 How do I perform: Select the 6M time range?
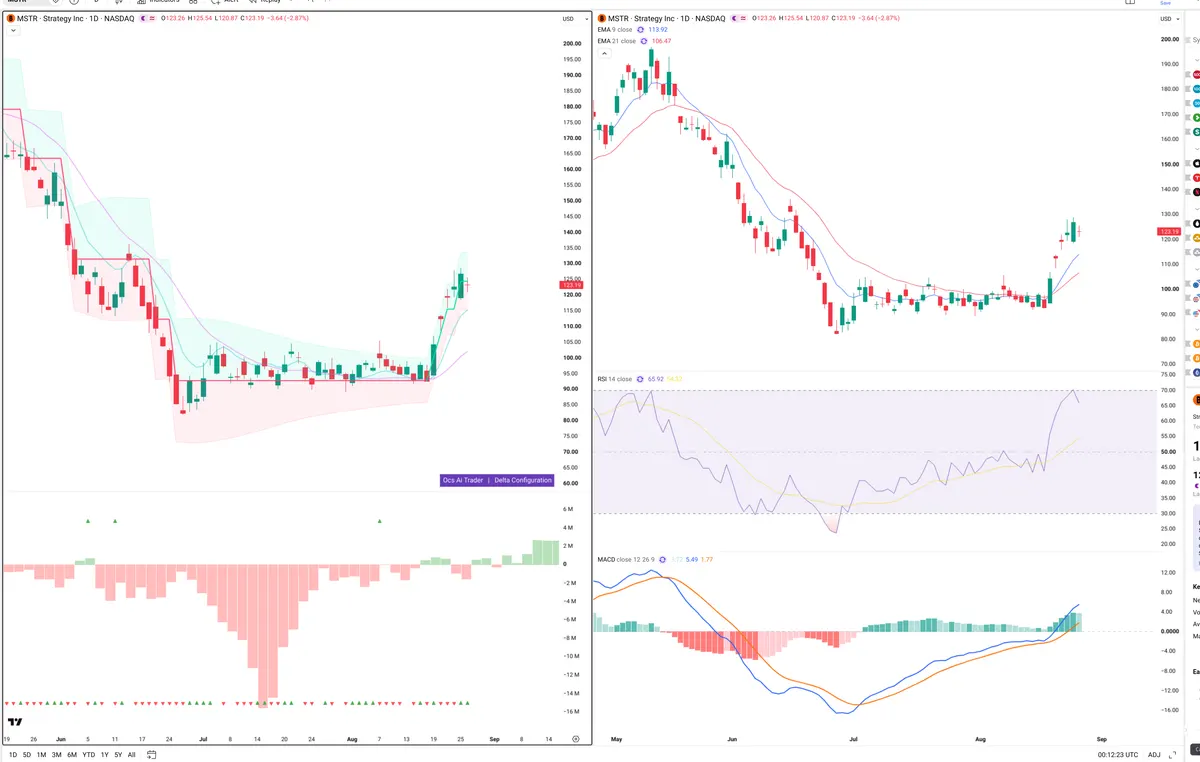tap(72, 754)
